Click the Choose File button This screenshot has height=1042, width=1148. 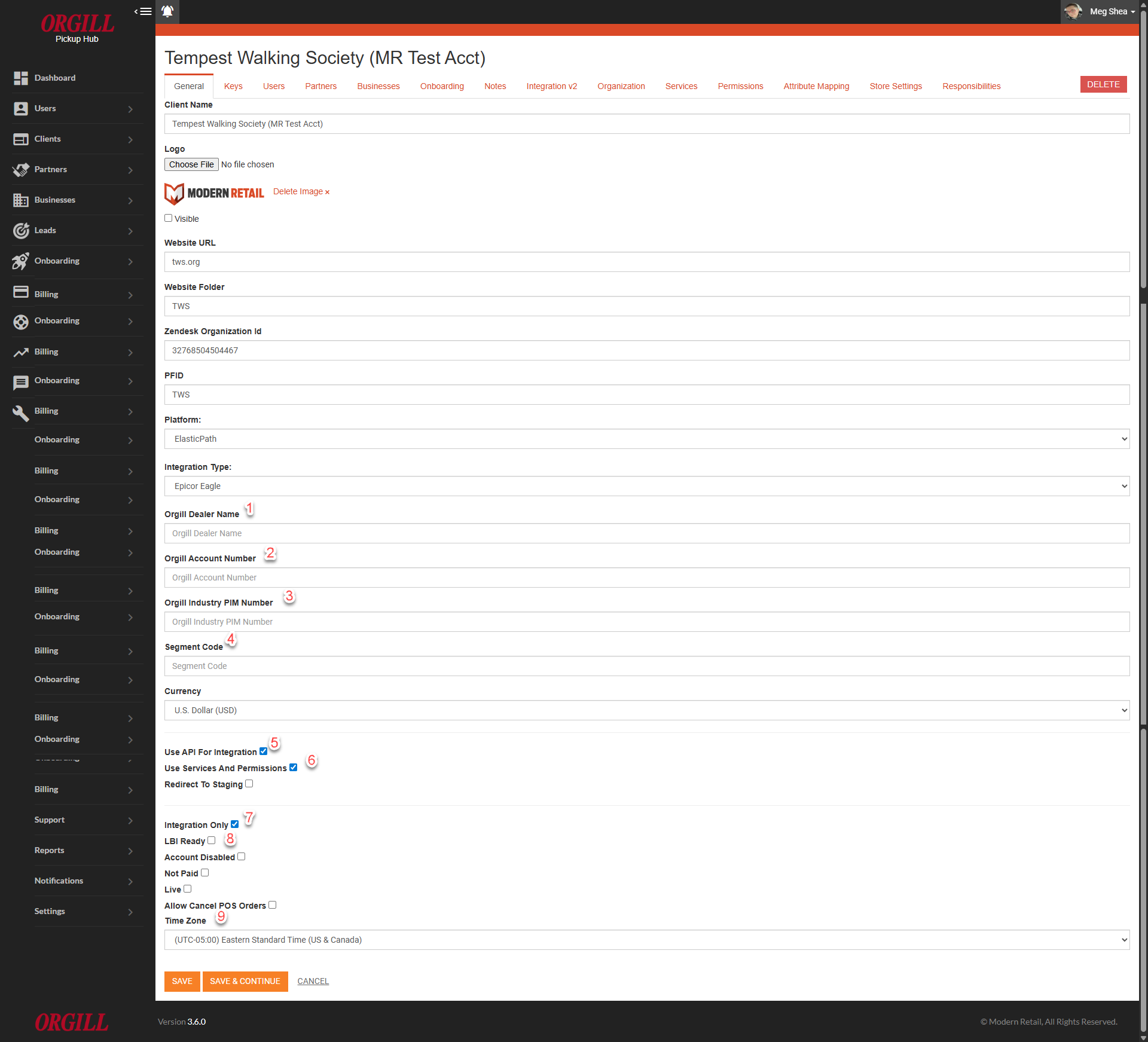[191, 164]
